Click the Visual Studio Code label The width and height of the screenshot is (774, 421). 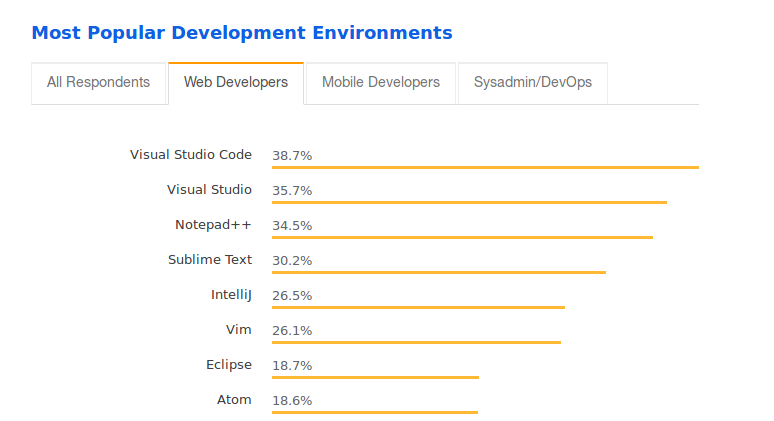(x=191, y=155)
